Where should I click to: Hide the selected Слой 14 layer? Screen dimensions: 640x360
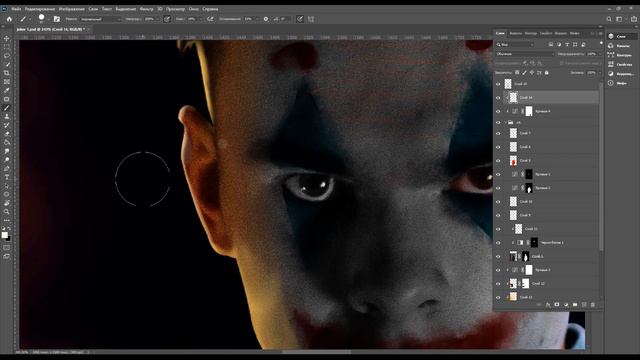pyautogui.click(x=498, y=98)
